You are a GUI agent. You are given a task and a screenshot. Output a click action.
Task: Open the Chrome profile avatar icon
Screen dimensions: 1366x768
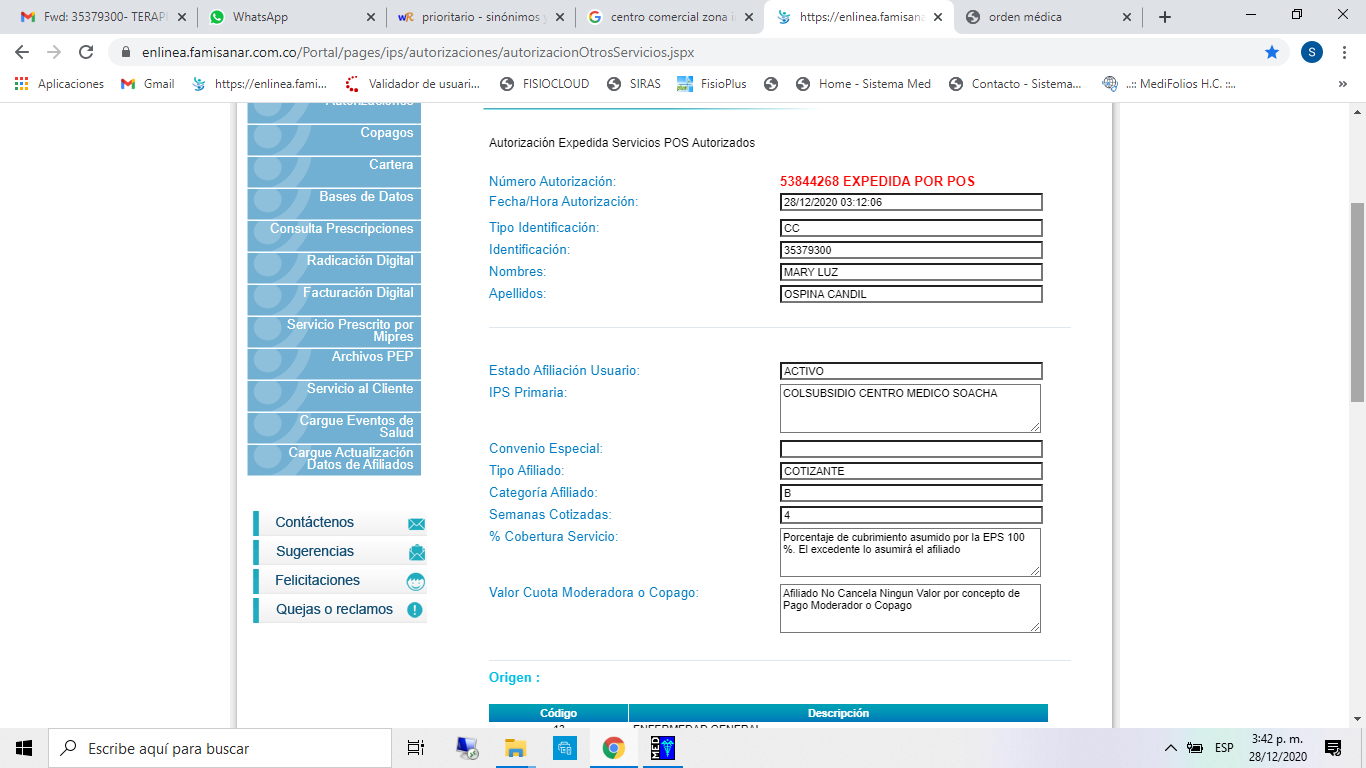click(1312, 52)
